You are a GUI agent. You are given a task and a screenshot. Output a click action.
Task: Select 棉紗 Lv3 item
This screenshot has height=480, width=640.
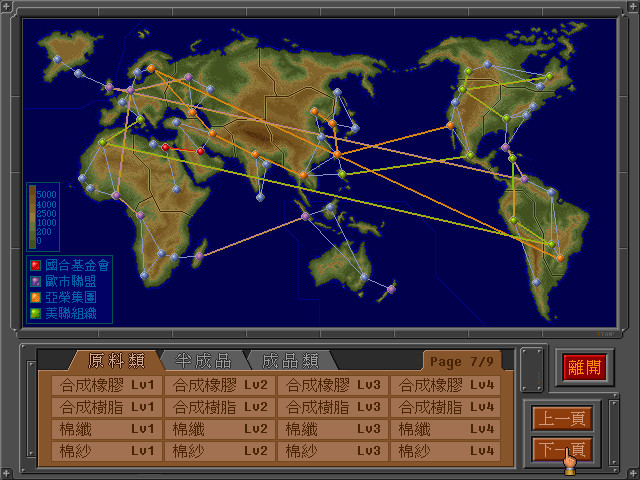pos(333,451)
